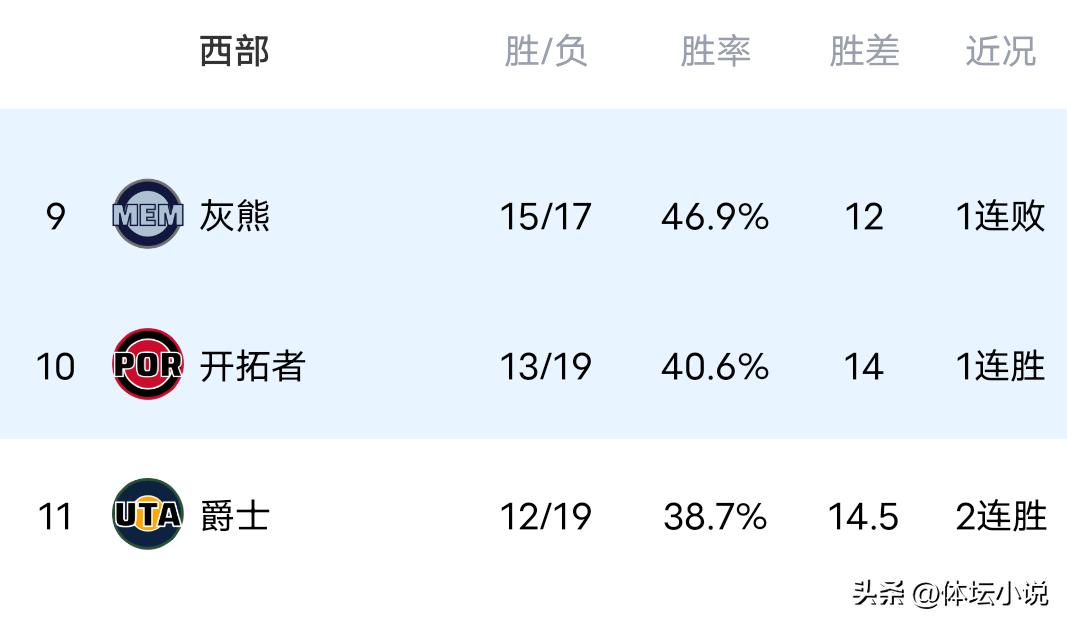Click the 13/19 record for 开拓者
This screenshot has width=1067, height=625.
click(x=545, y=366)
